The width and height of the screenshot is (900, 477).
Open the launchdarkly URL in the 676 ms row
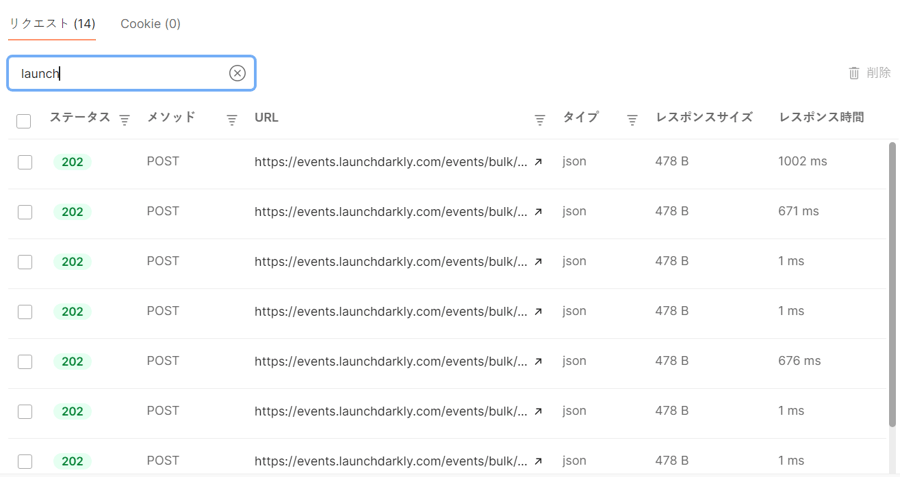click(390, 362)
